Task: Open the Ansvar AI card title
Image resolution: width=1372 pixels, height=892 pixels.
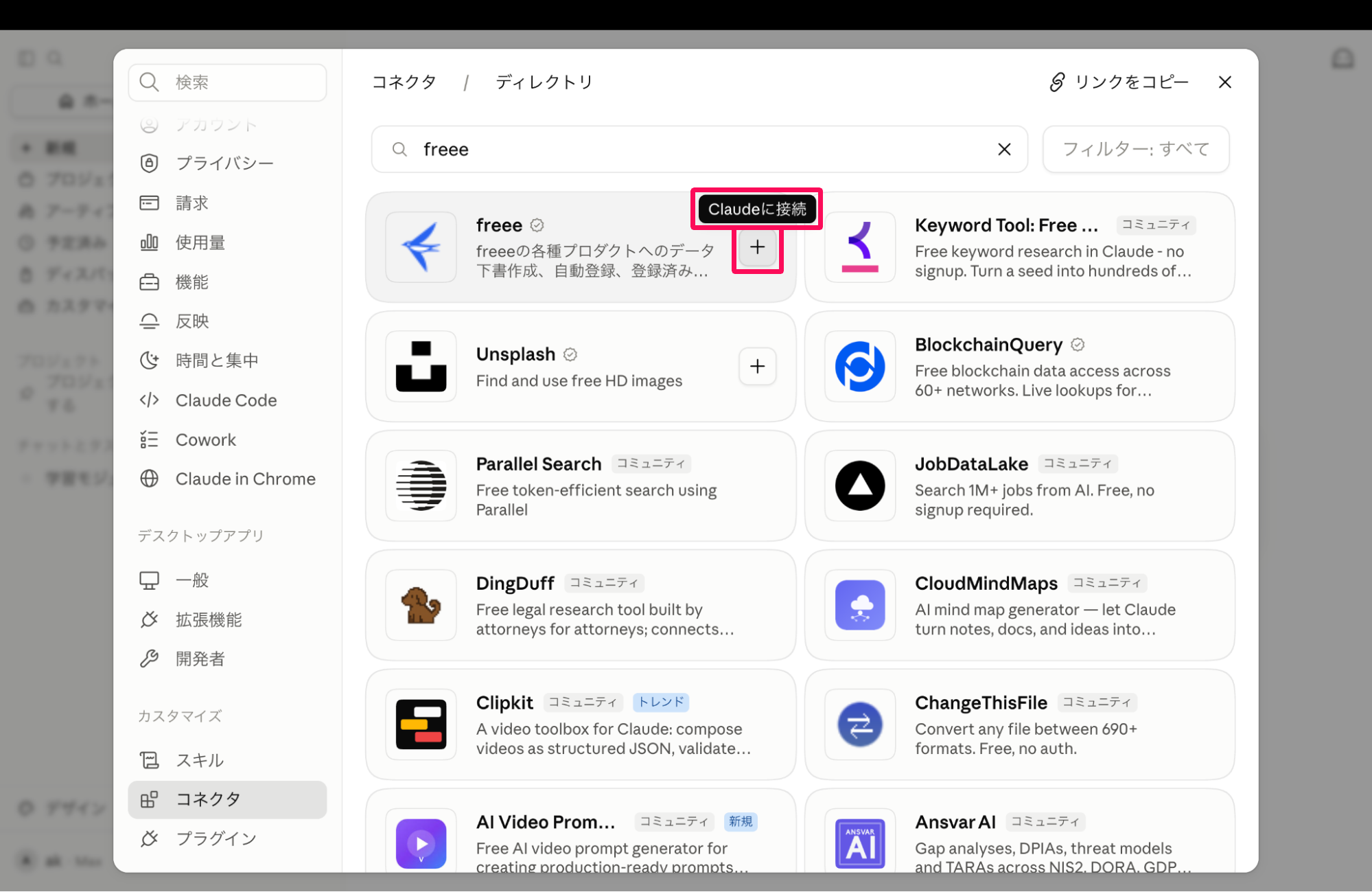Action: (x=955, y=823)
